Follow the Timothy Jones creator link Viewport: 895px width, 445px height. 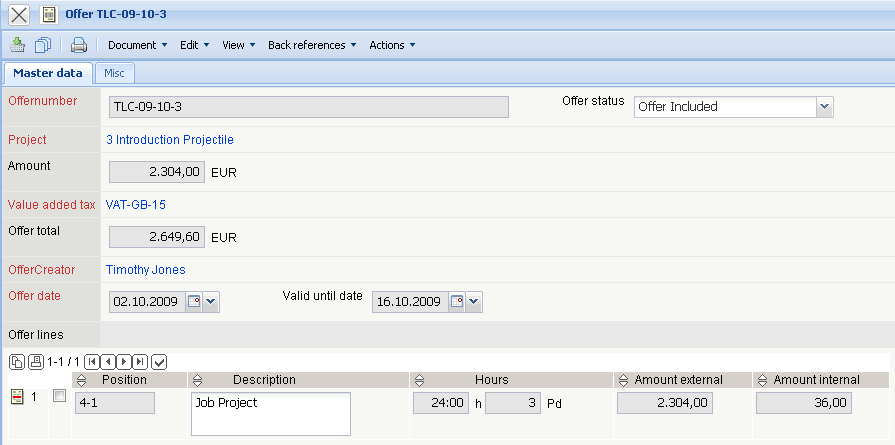pos(146,270)
